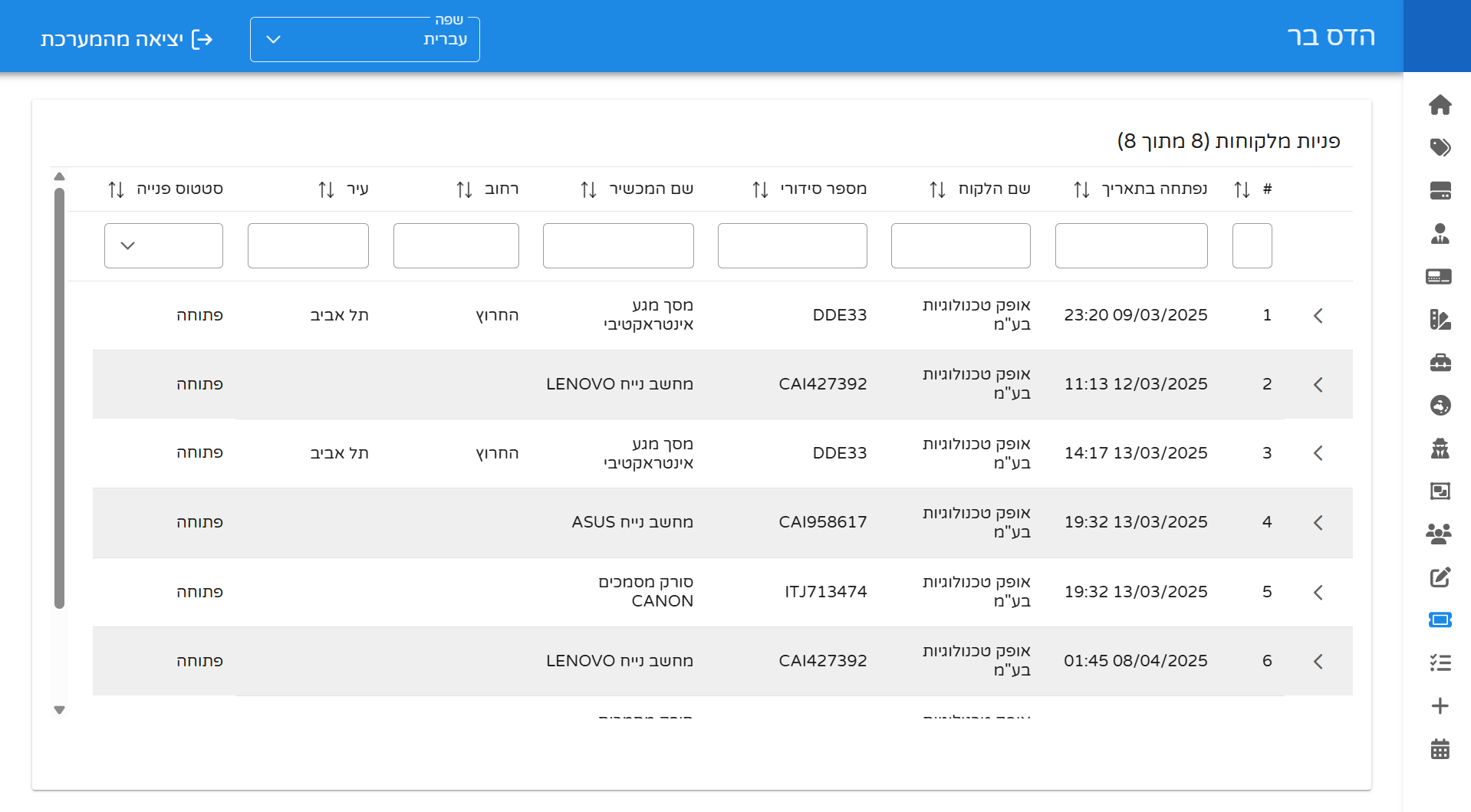Image resolution: width=1471 pixels, height=812 pixels.
Task: Click date 14:17 13/03/2025
Action: (1136, 453)
